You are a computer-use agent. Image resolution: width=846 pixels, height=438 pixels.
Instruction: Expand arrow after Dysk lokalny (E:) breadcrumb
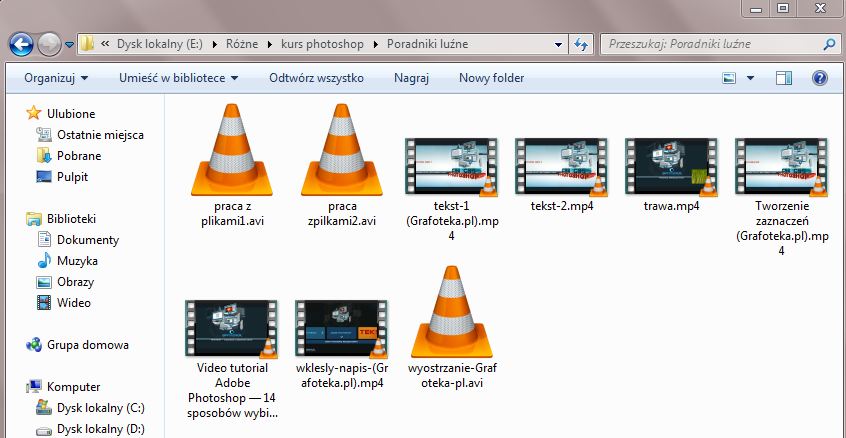[x=214, y=44]
